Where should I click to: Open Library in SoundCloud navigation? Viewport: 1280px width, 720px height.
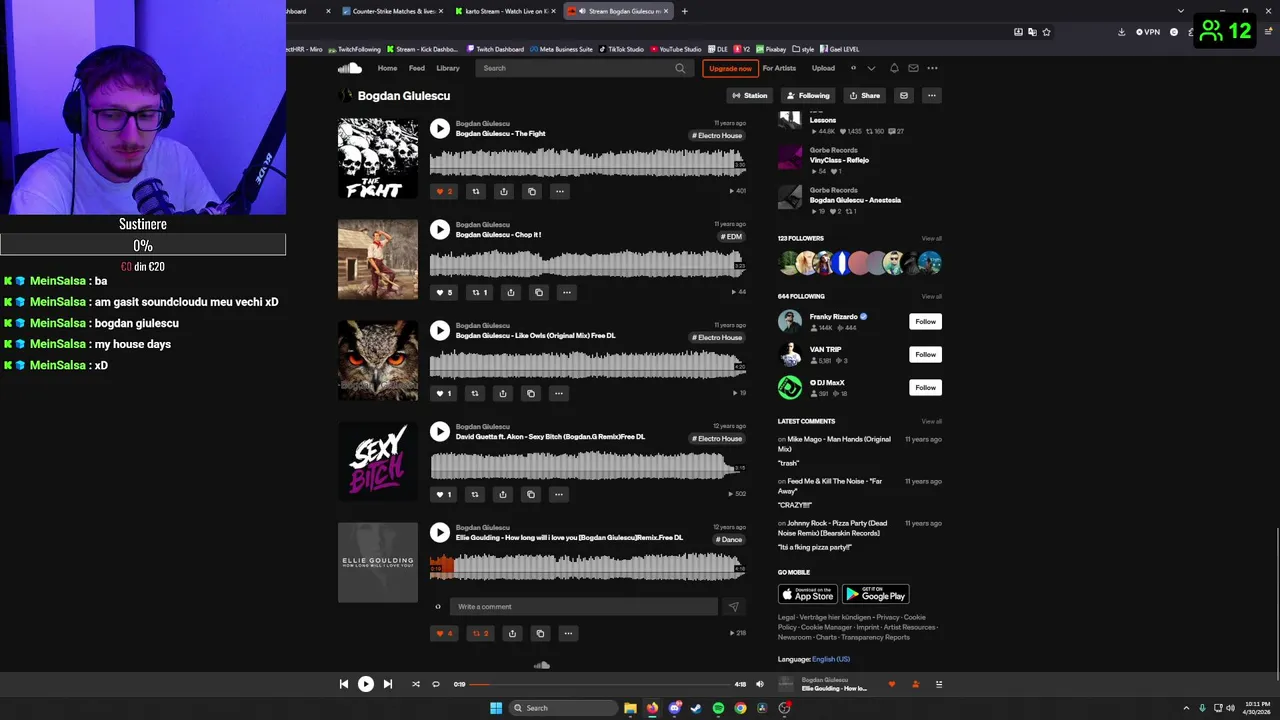pyautogui.click(x=448, y=68)
